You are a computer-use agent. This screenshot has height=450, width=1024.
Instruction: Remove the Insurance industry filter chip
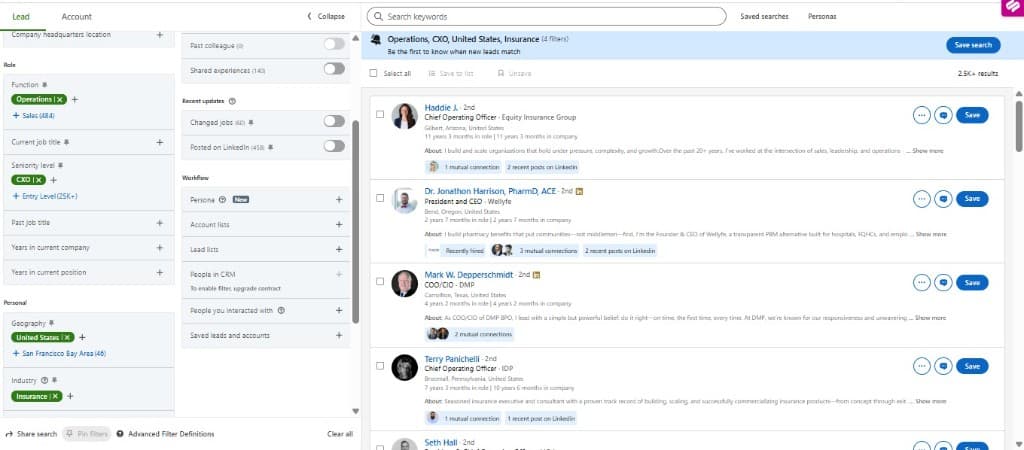pos(56,396)
